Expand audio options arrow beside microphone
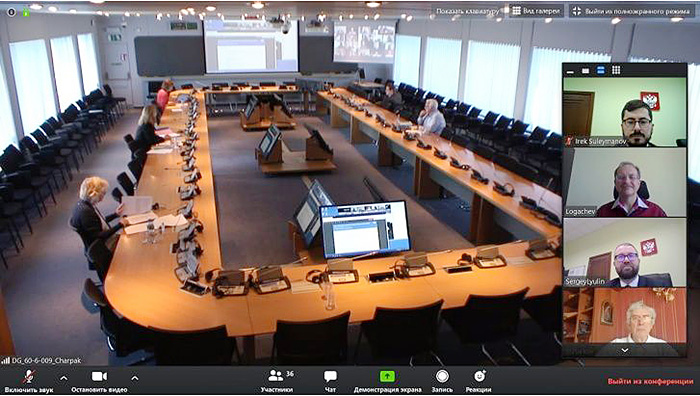 coord(63,378)
